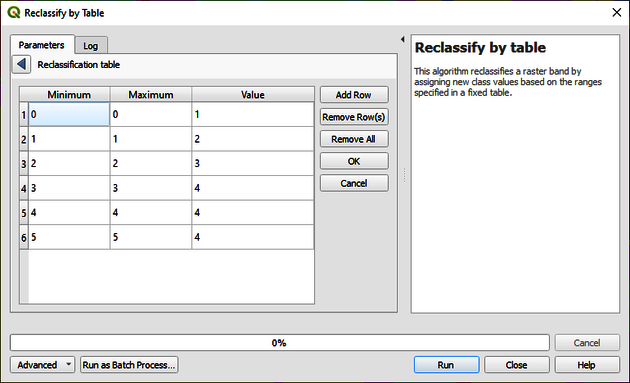The height and width of the screenshot is (383, 630).
Task: Click the Reclassification table label
Action: click(x=79, y=65)
